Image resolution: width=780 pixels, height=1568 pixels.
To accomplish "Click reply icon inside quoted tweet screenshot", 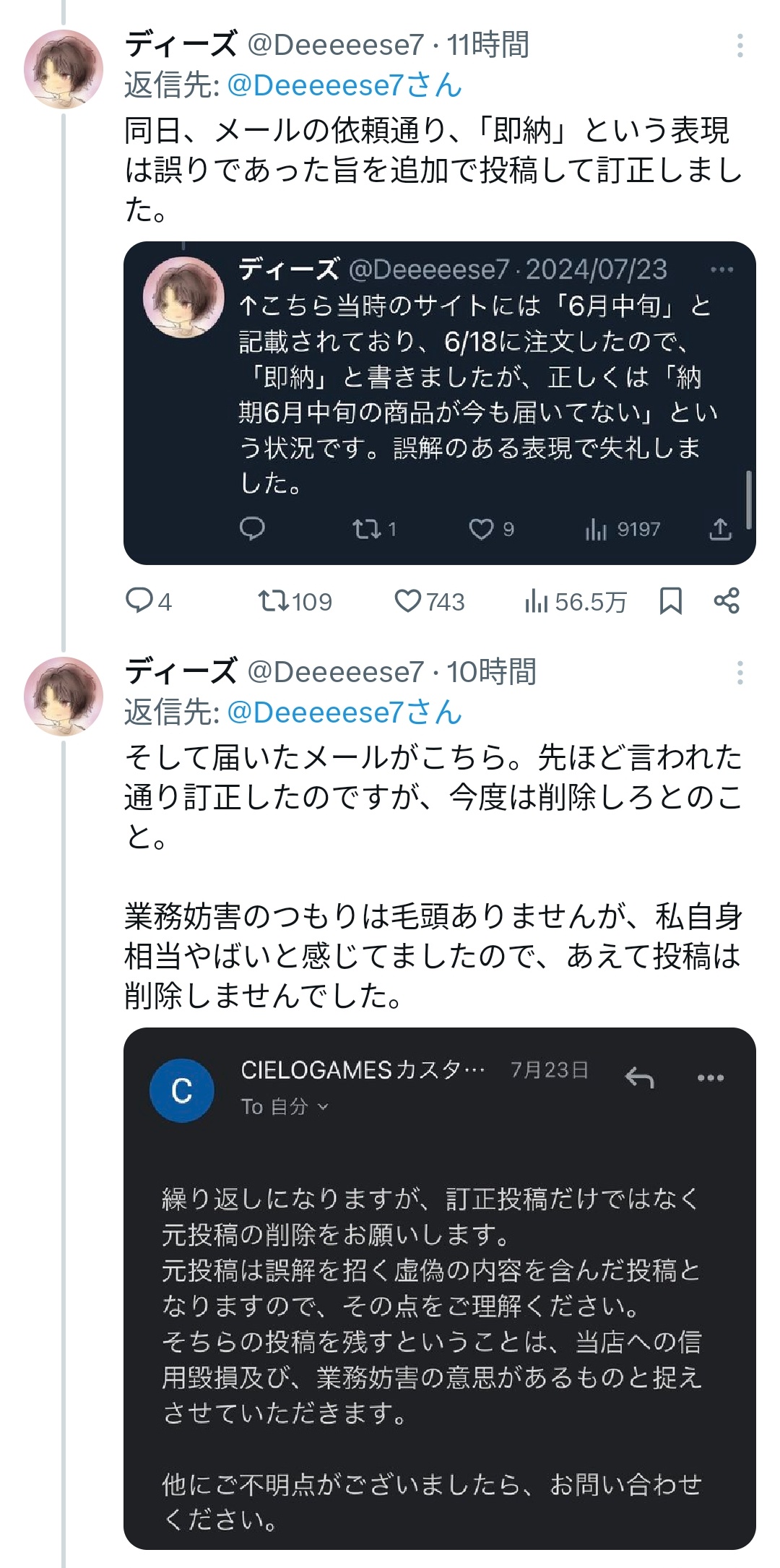I will point(252,529).
